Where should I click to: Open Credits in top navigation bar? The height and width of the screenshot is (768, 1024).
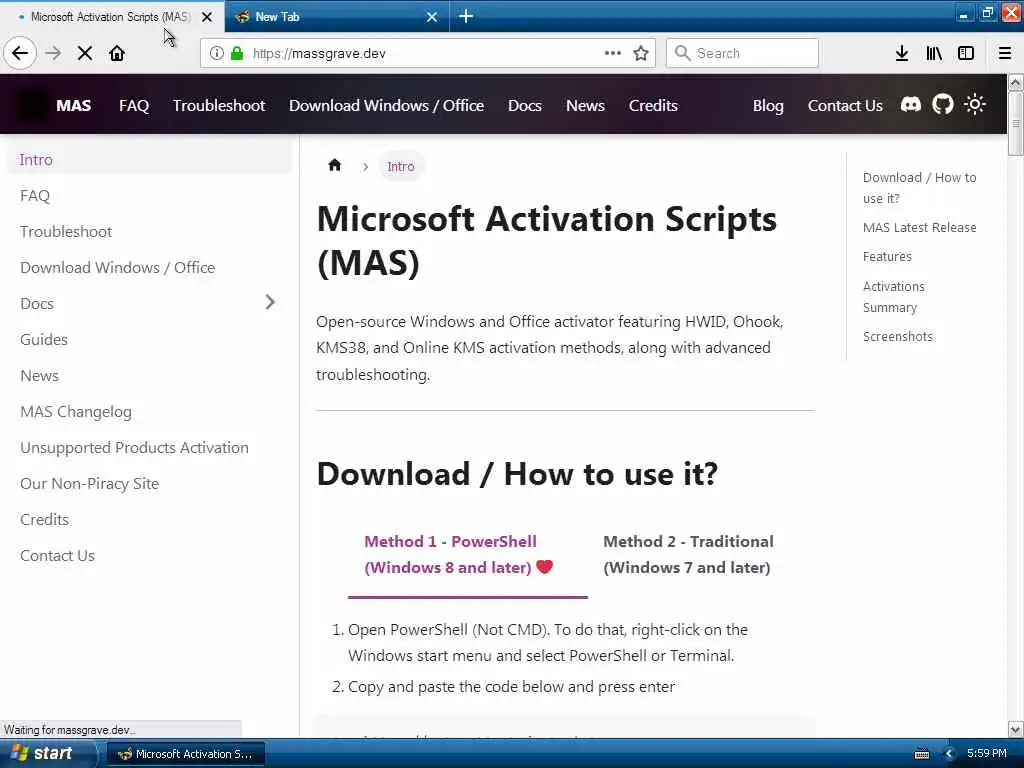[653, 105]
